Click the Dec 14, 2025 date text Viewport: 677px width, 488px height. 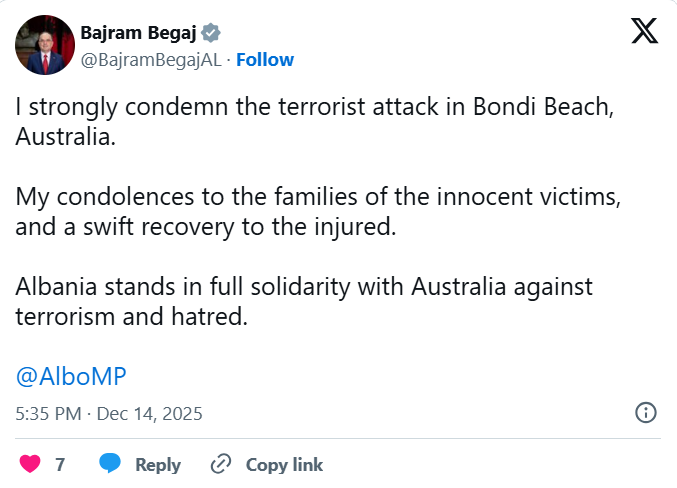pyautogui.click(x=149, y=412)
